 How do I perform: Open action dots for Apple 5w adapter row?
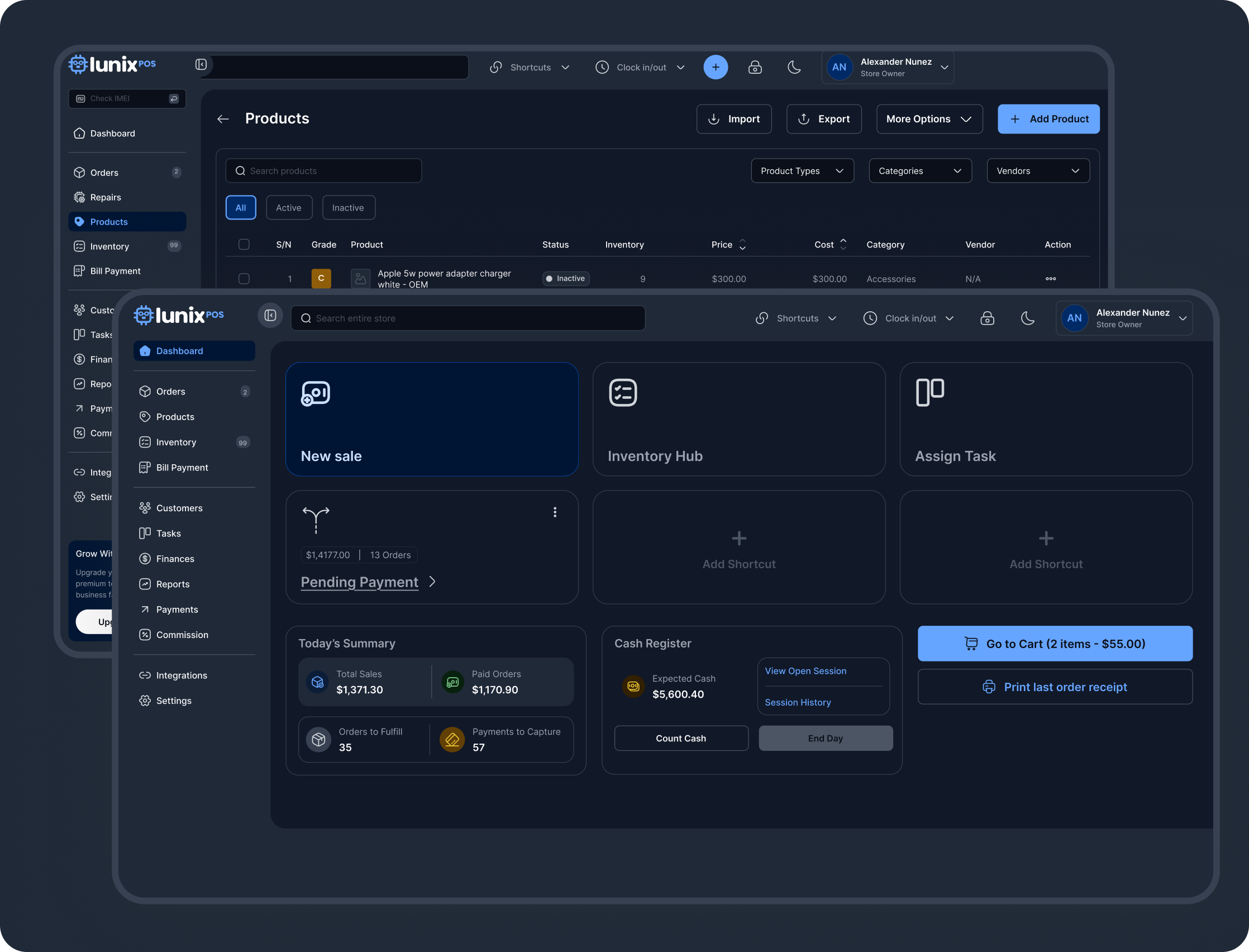pos(1050,279)
